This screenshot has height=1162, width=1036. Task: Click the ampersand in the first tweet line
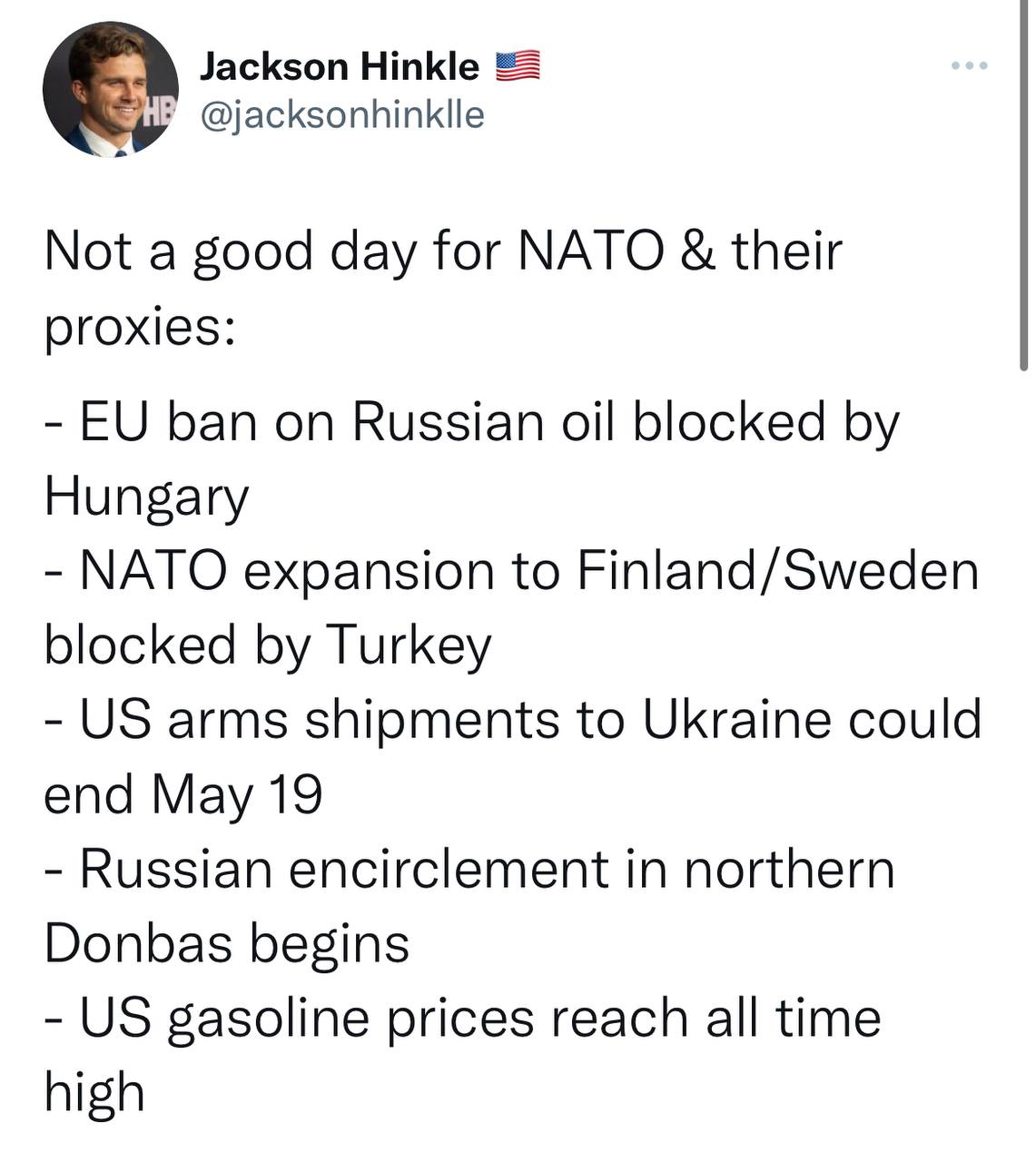coord(697,251)
